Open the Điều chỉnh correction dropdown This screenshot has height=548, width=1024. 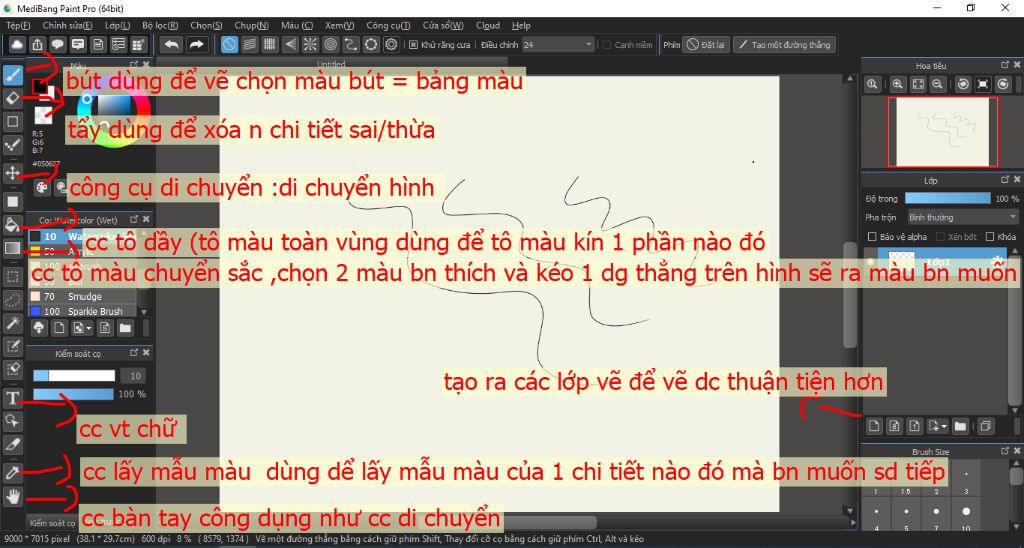click(558, 44)
